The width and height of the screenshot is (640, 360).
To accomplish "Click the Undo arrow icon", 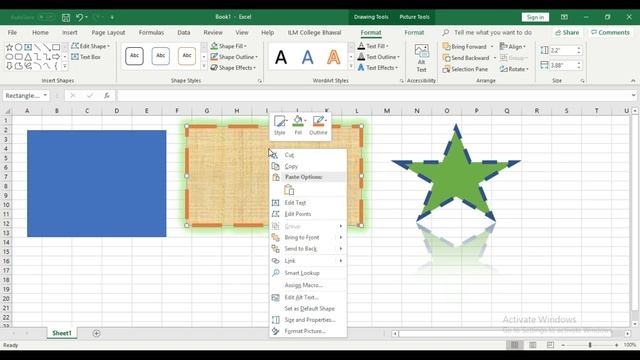I will [80, 17].
